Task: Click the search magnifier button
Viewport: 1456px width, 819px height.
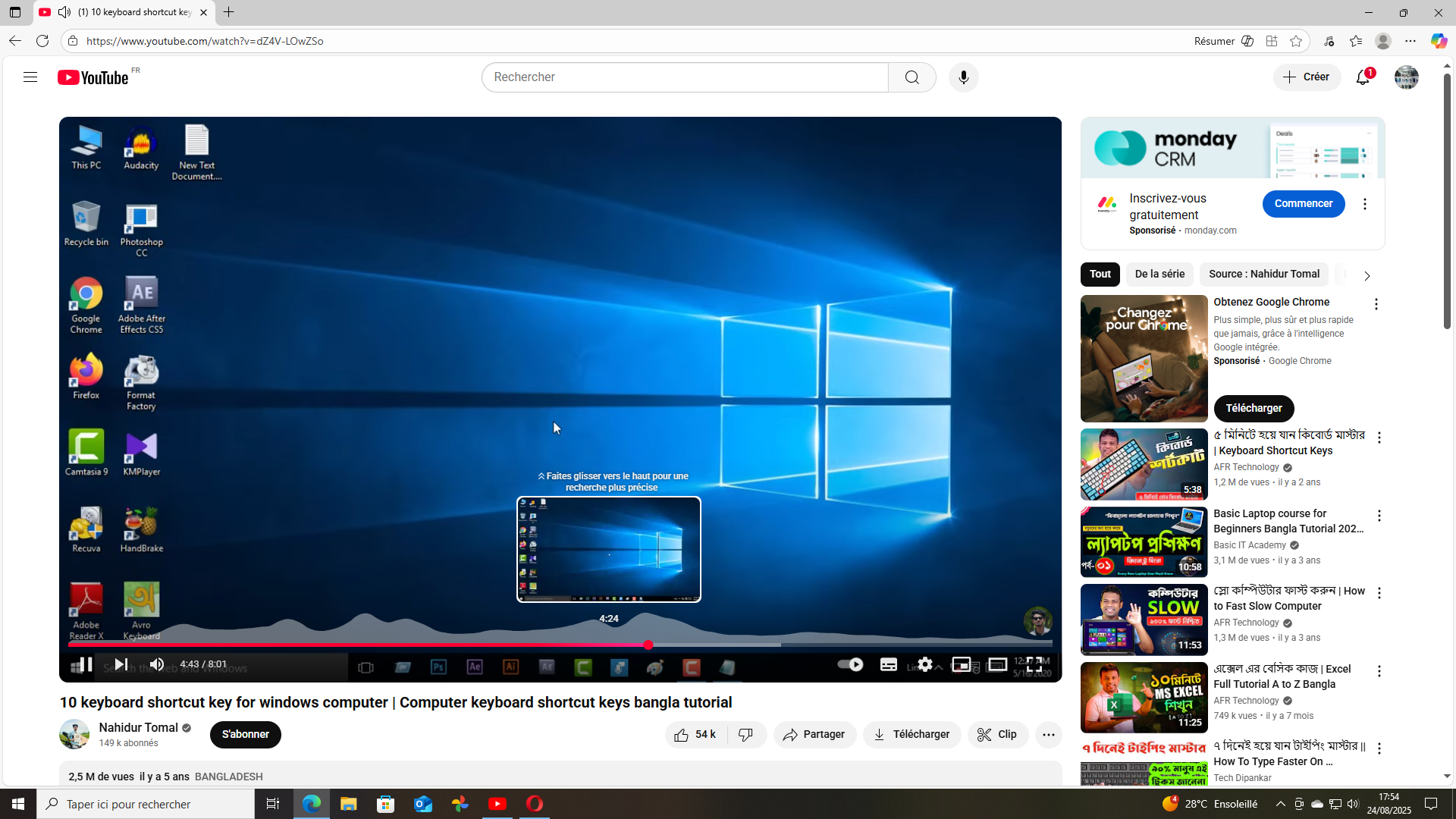Action: coord(912,77)
